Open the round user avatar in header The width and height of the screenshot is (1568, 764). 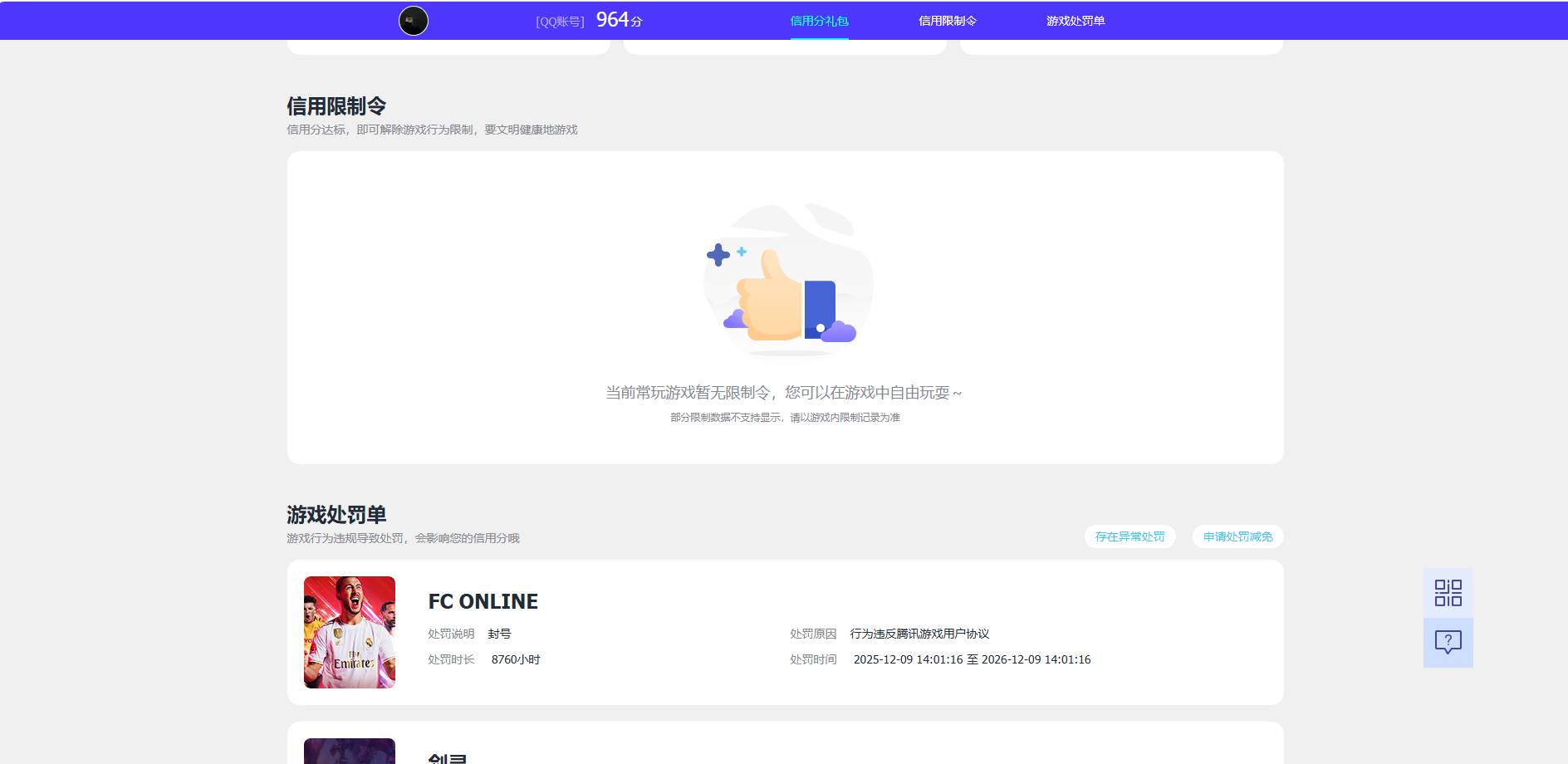coord(414,21)
